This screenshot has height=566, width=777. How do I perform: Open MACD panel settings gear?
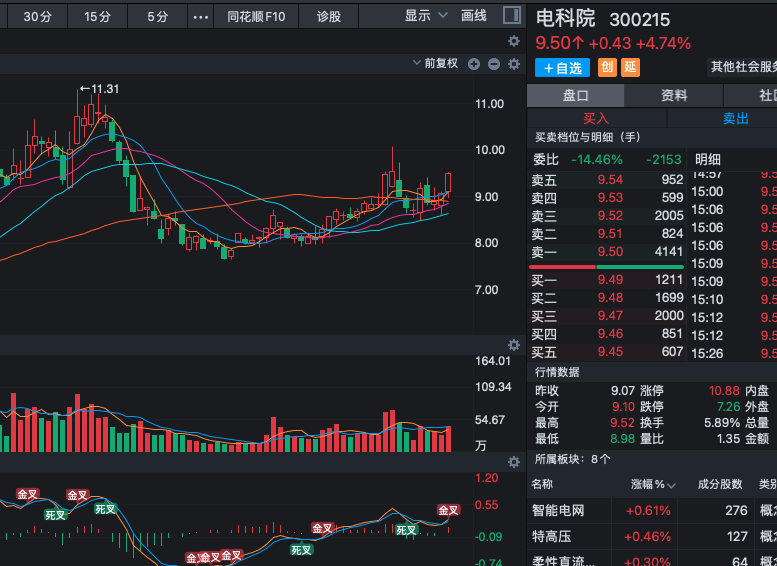click(x=514, y=462)
